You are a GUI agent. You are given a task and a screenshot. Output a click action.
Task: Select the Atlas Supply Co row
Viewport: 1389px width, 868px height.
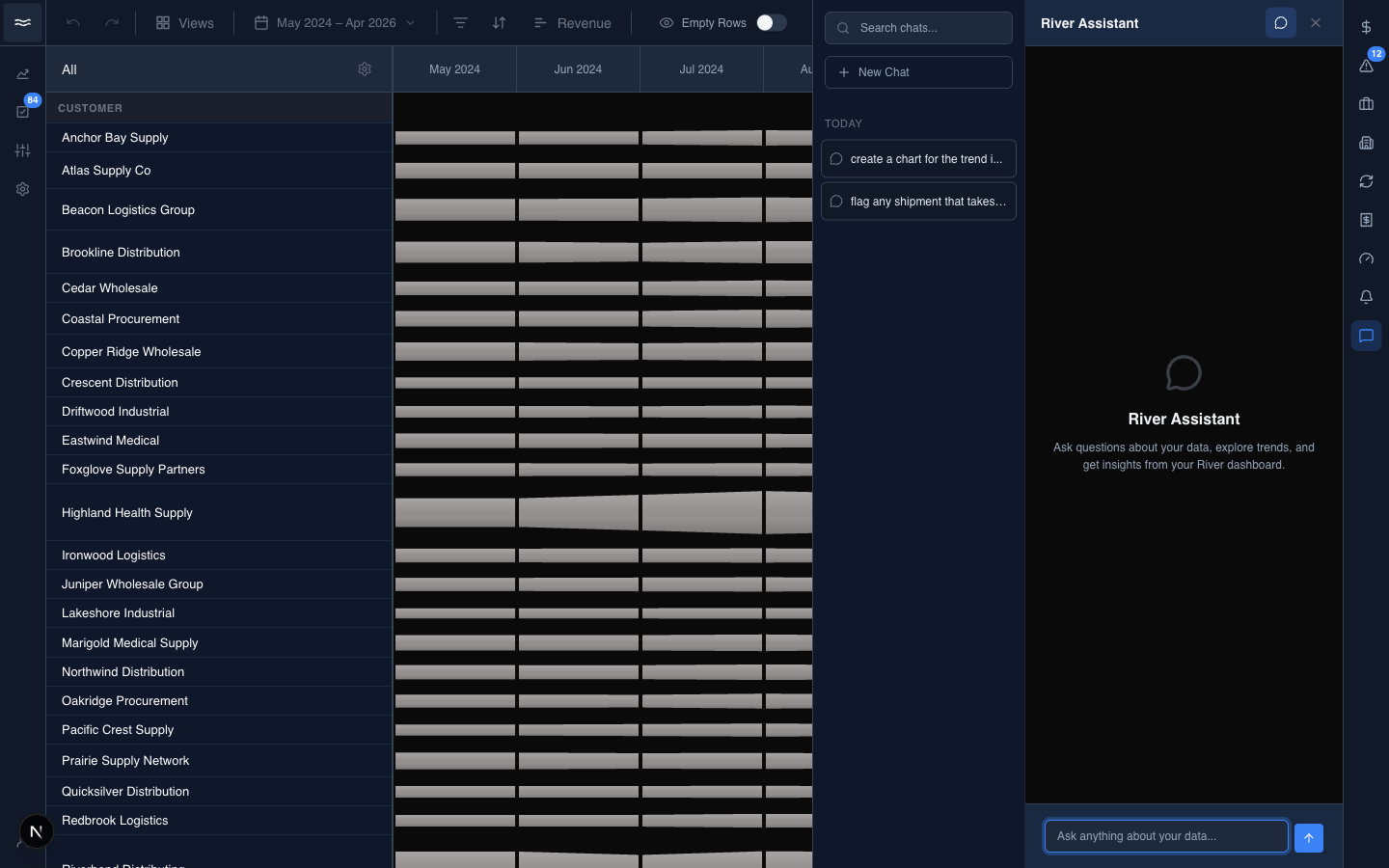219,171
